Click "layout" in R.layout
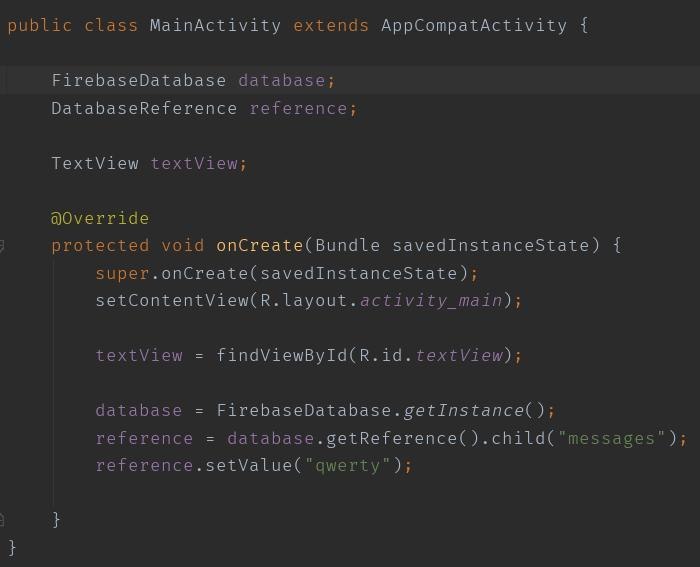The height and width of the screenshot is (567, 700). [x=314, y=300]
